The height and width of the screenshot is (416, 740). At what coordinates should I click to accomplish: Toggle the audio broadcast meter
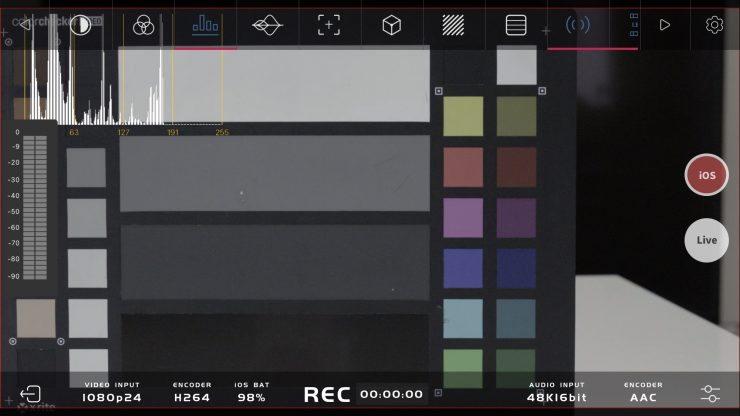[578, 25]
